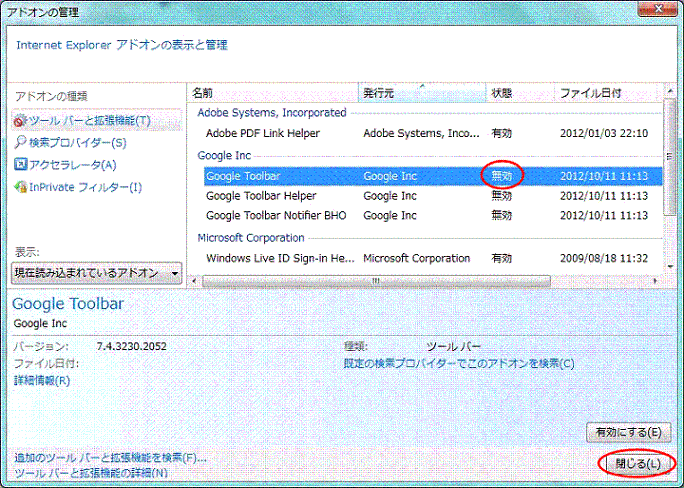Select the Google Toolbar row name

point(243,176)
